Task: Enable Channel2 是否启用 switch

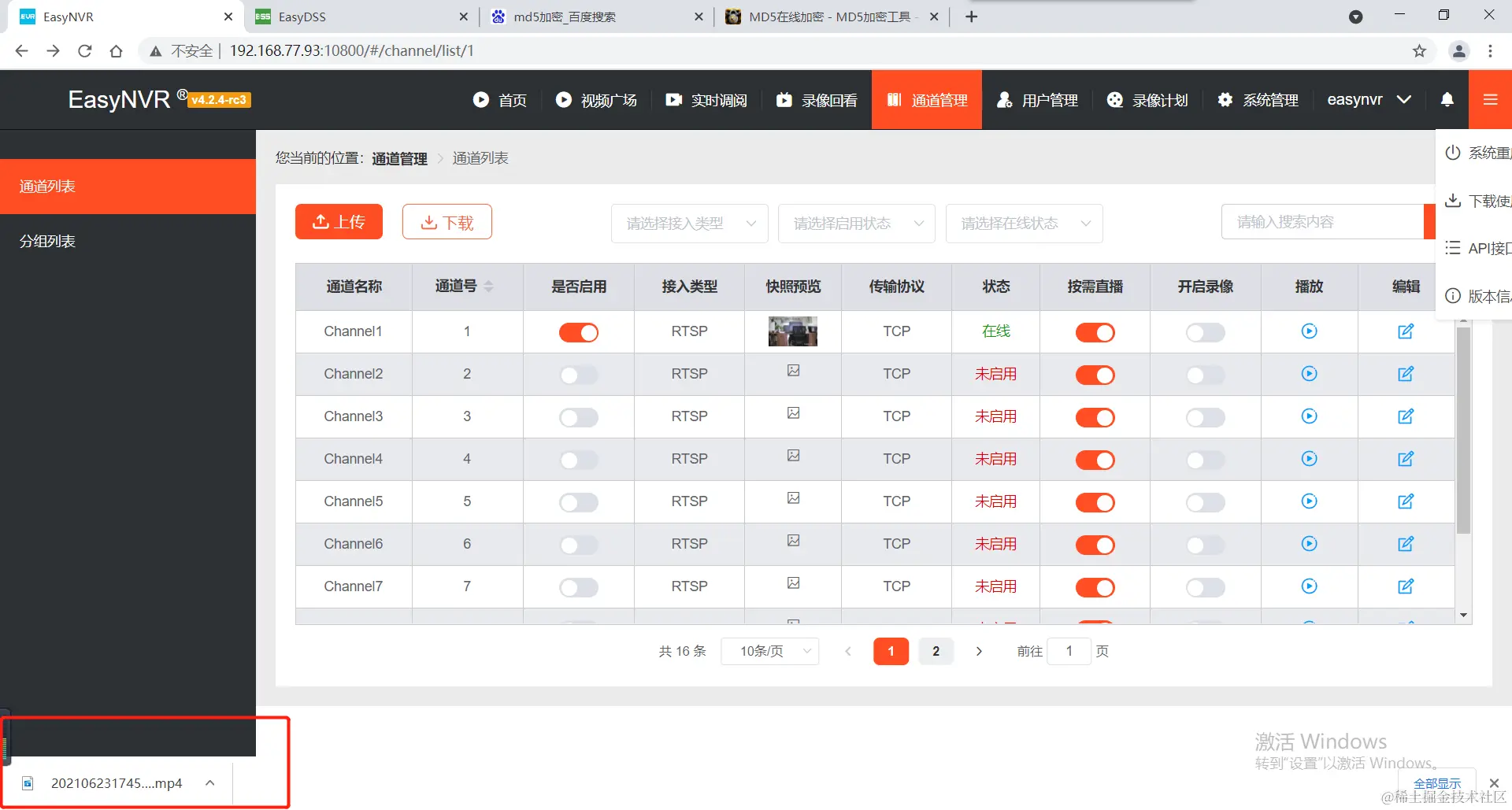Action: click(x=579, y=375)
